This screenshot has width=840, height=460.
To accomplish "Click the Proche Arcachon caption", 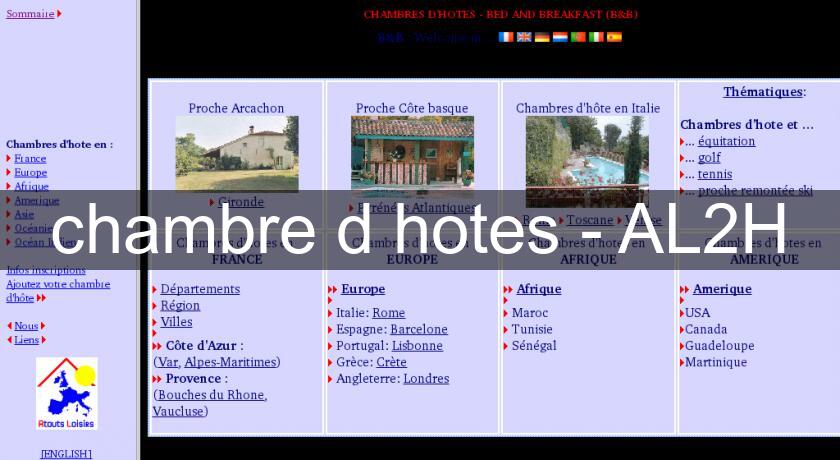I will click(236, 108).
